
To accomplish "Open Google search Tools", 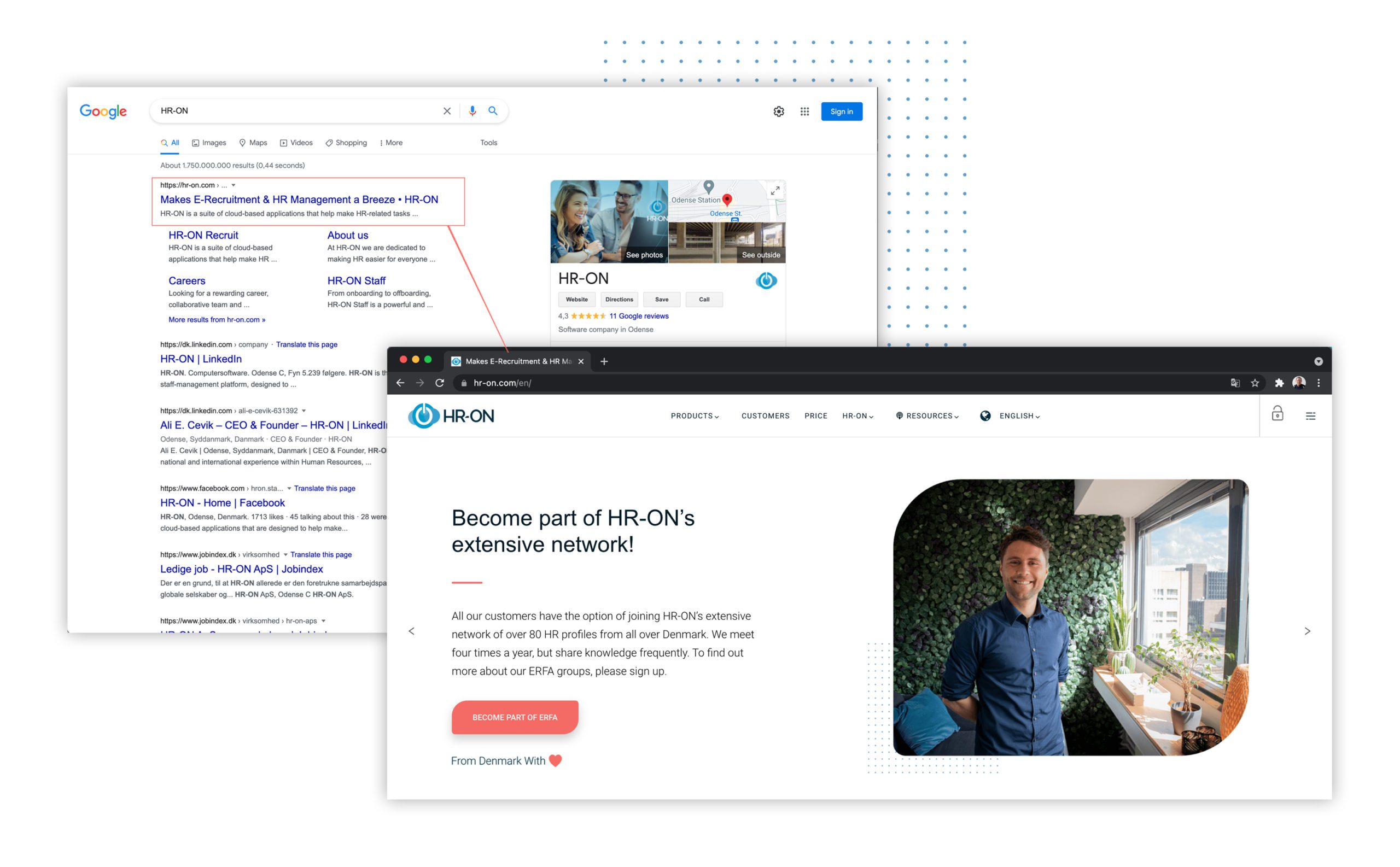I will pyautogui.click(x=489, y=143).
